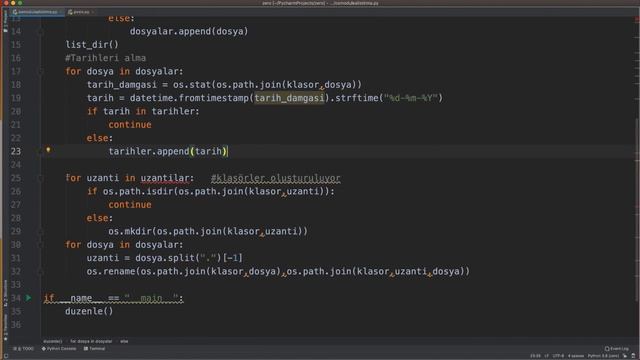640x360 pixels.
Task: Click the memory/inspection icon at far right of status bar
Action: pos(634,356)
